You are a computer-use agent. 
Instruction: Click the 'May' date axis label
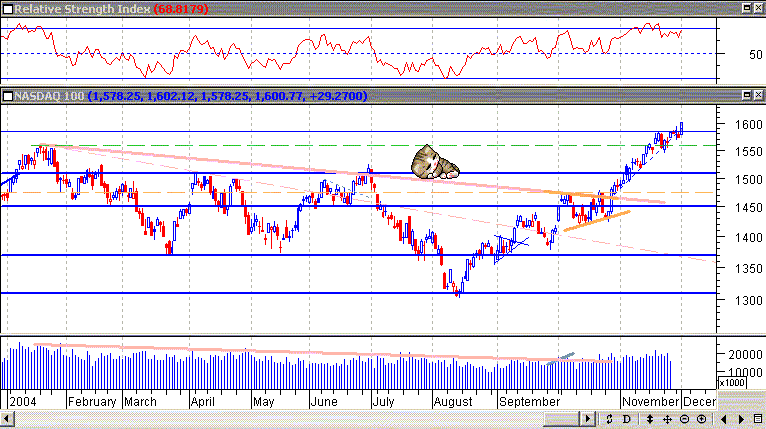pos(264,402)
